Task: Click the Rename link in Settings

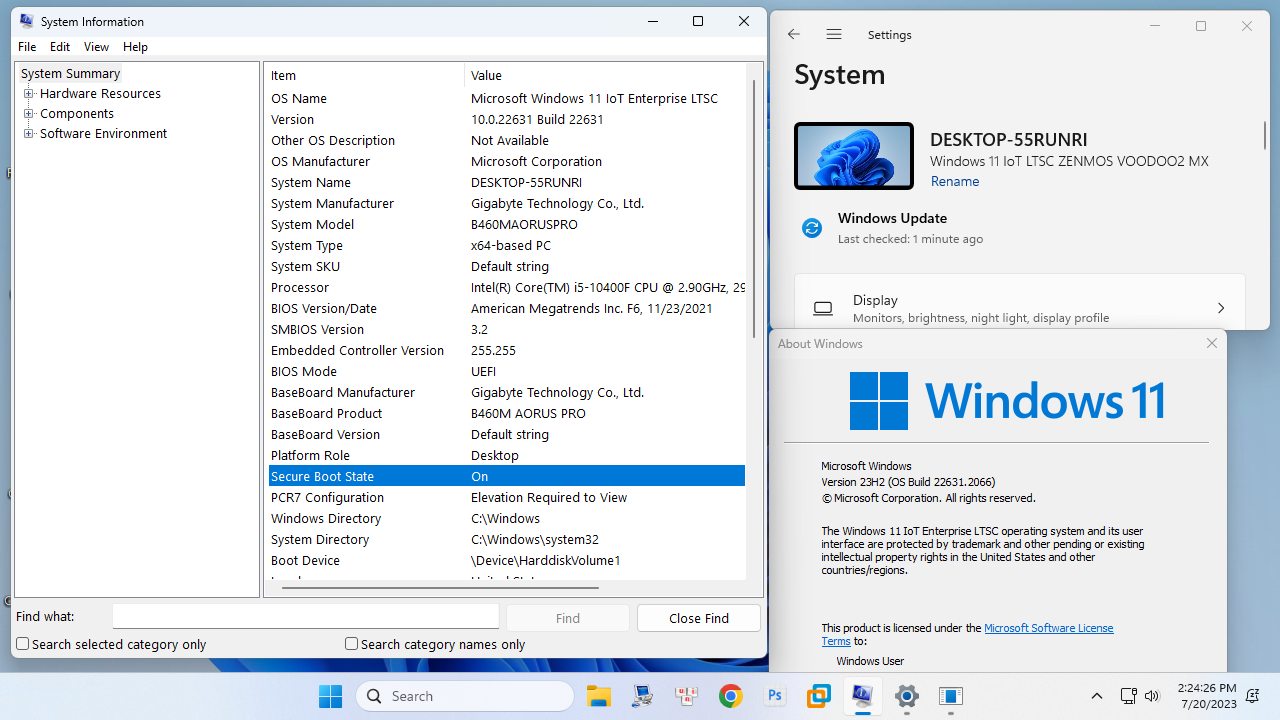Action: tap(955, 181)
